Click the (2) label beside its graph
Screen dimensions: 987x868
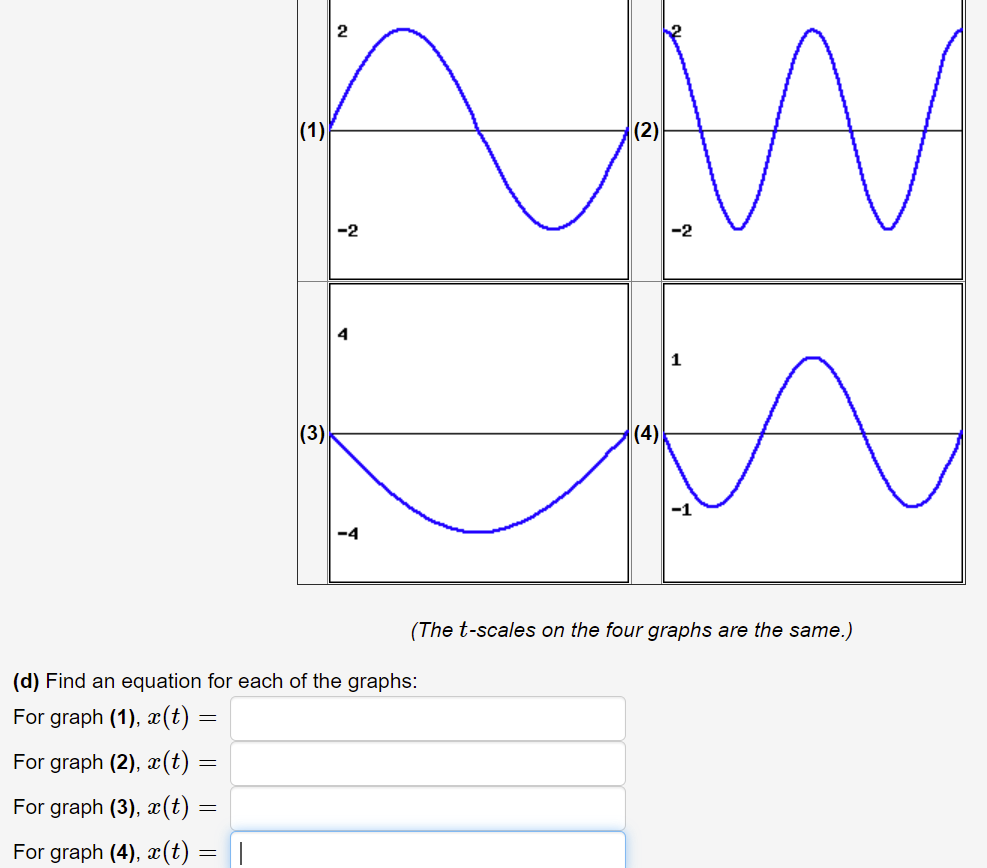pos(646,130)
